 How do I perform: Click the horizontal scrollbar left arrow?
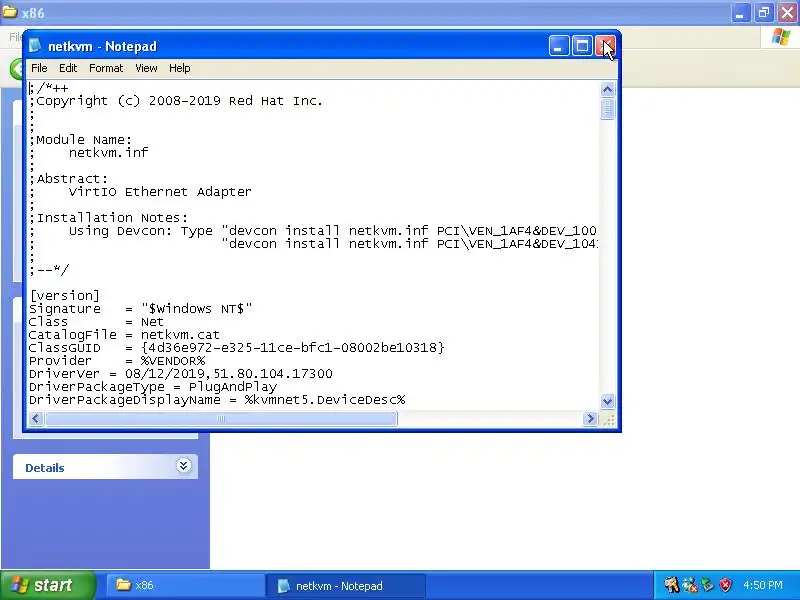coord(35,419)
